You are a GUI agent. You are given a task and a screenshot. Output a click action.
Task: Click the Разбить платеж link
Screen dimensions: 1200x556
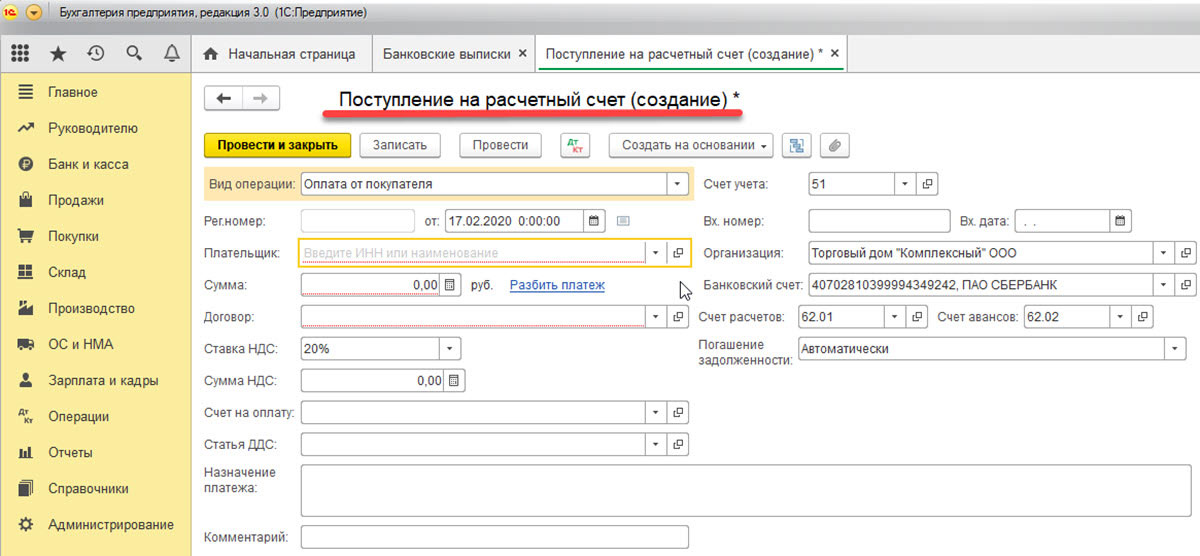tap(557, 285)
